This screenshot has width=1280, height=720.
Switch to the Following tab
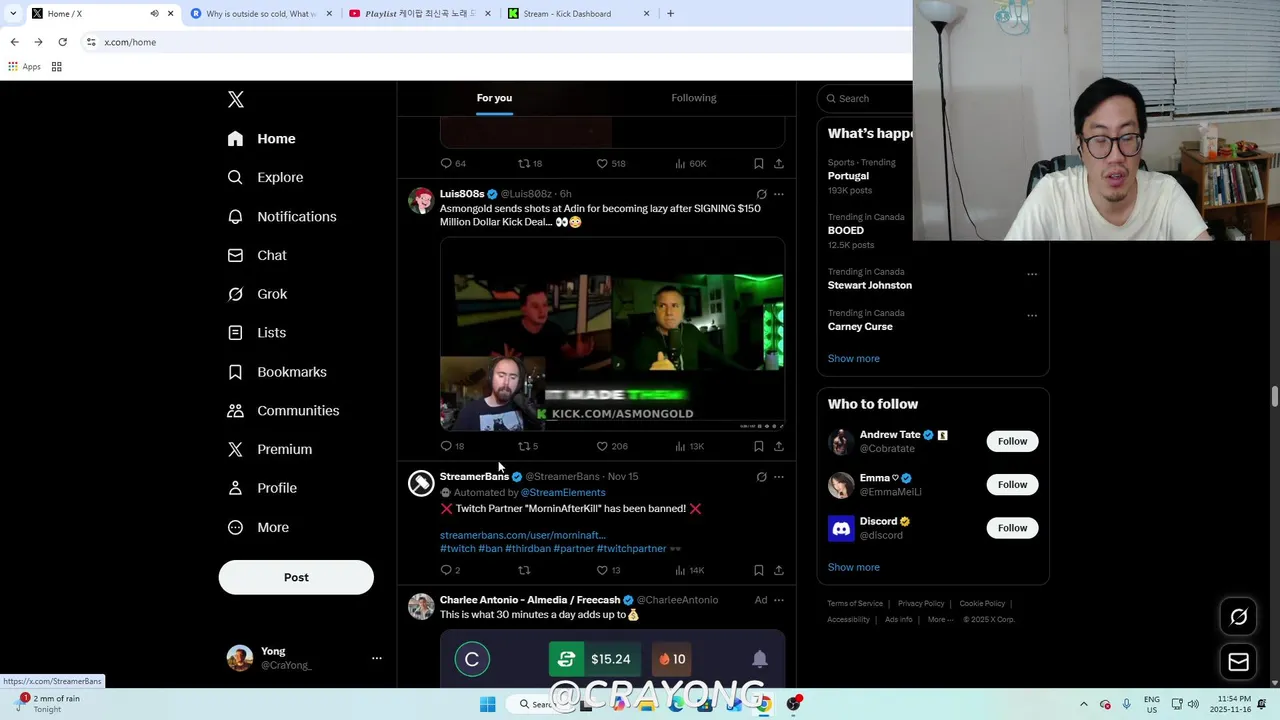tap(694, 98)
